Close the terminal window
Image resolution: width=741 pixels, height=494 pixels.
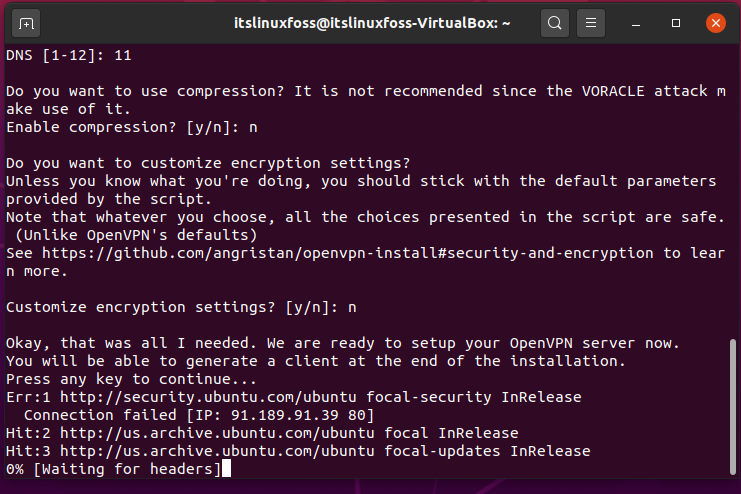[x=715, y=23]
